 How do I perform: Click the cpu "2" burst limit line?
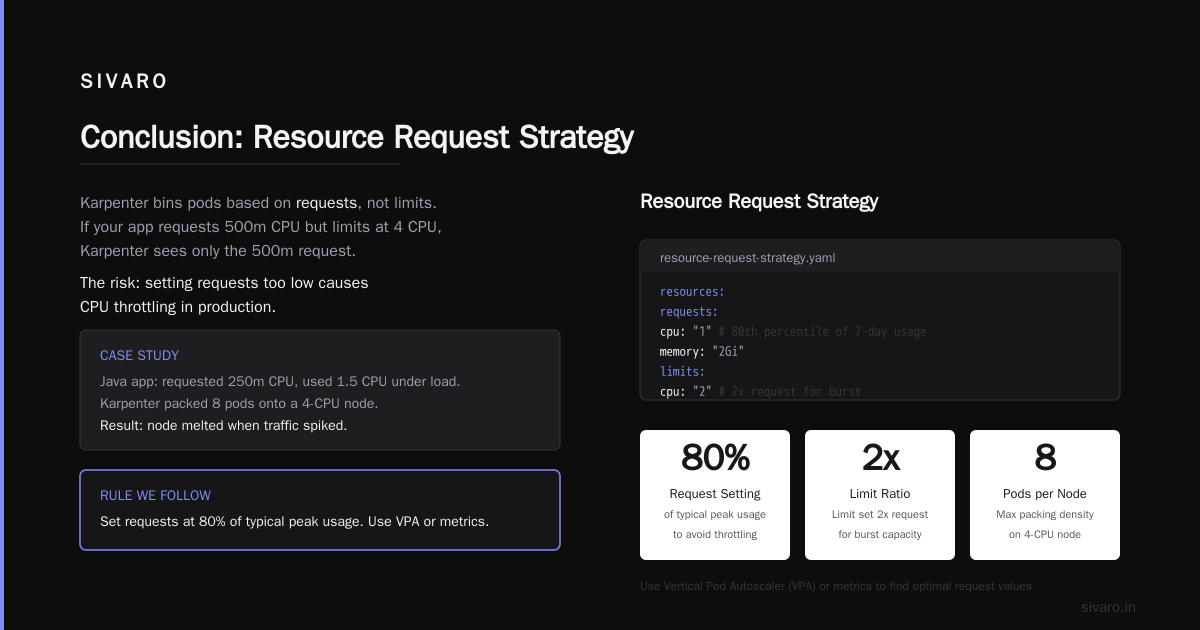click(760, 391)
